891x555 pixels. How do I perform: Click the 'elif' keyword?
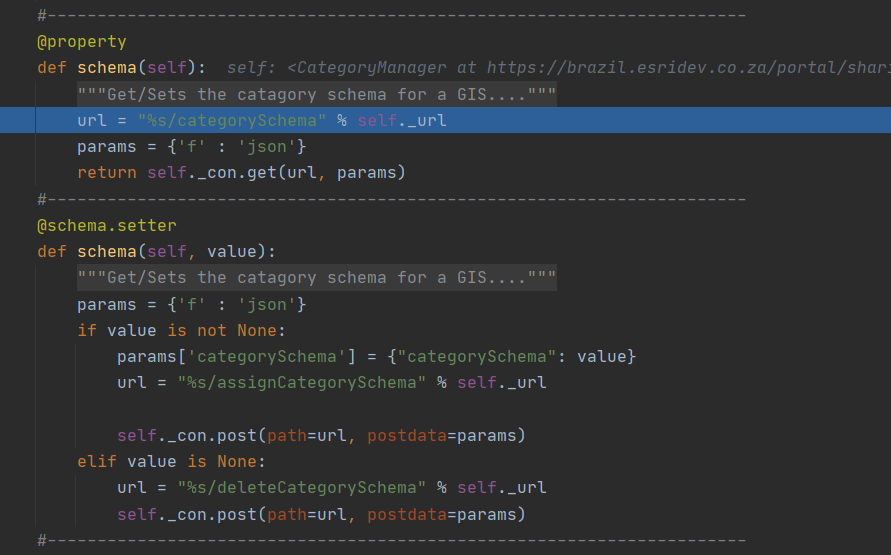[97, 462]
